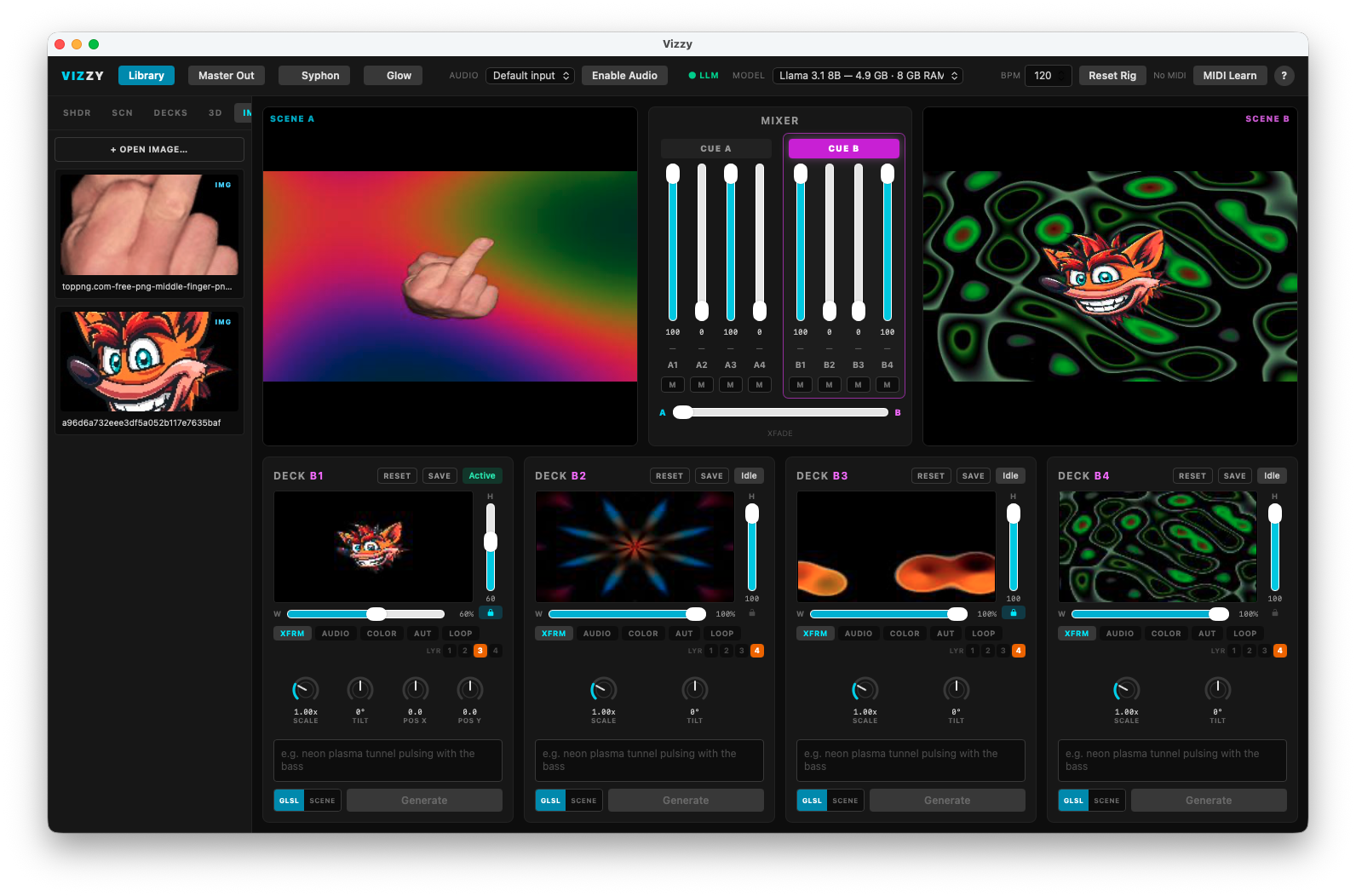The image size is (1356, 896).
Task: Mute mixer channel A3
Action: point(731,385)
